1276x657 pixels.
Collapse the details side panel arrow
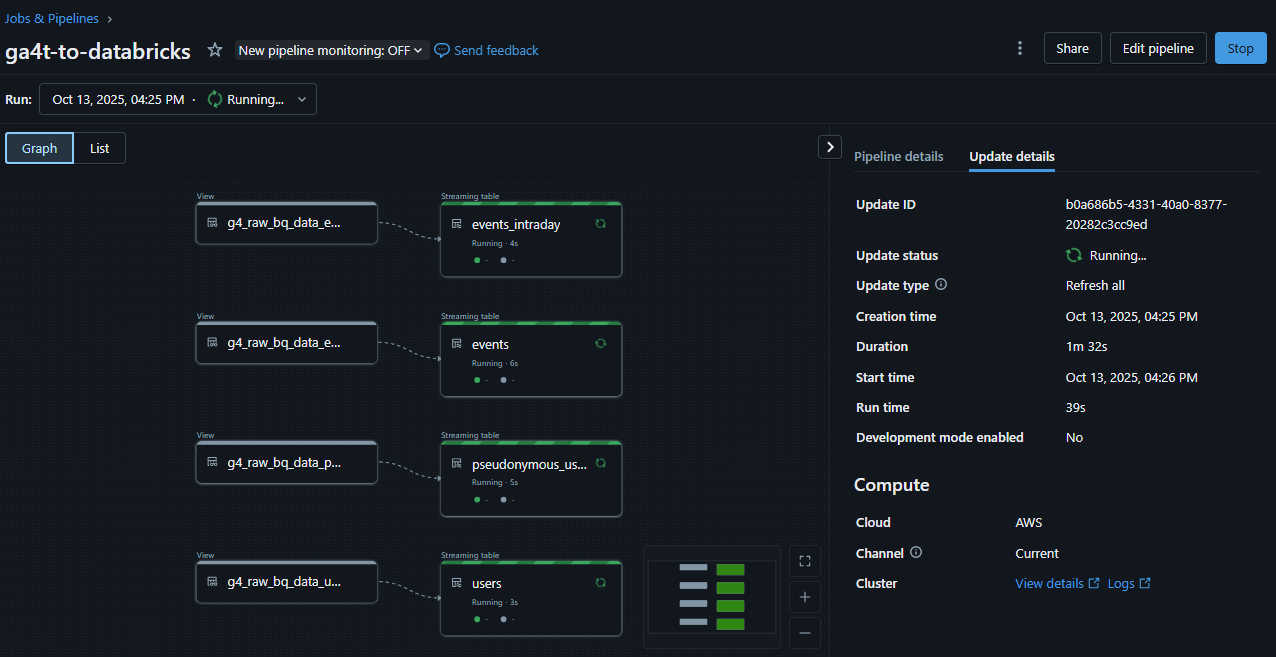point(829,147)
